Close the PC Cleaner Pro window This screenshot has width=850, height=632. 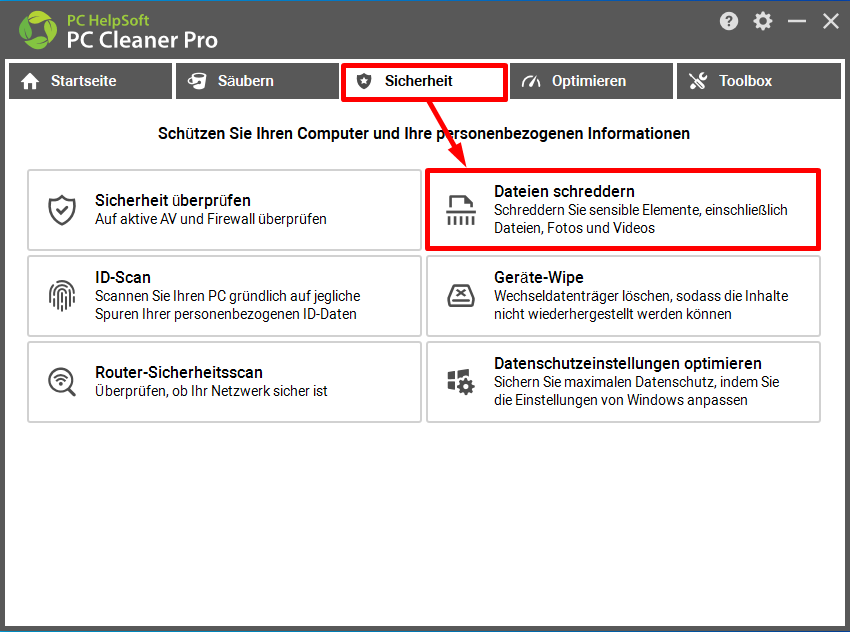(x=830, y=21)
